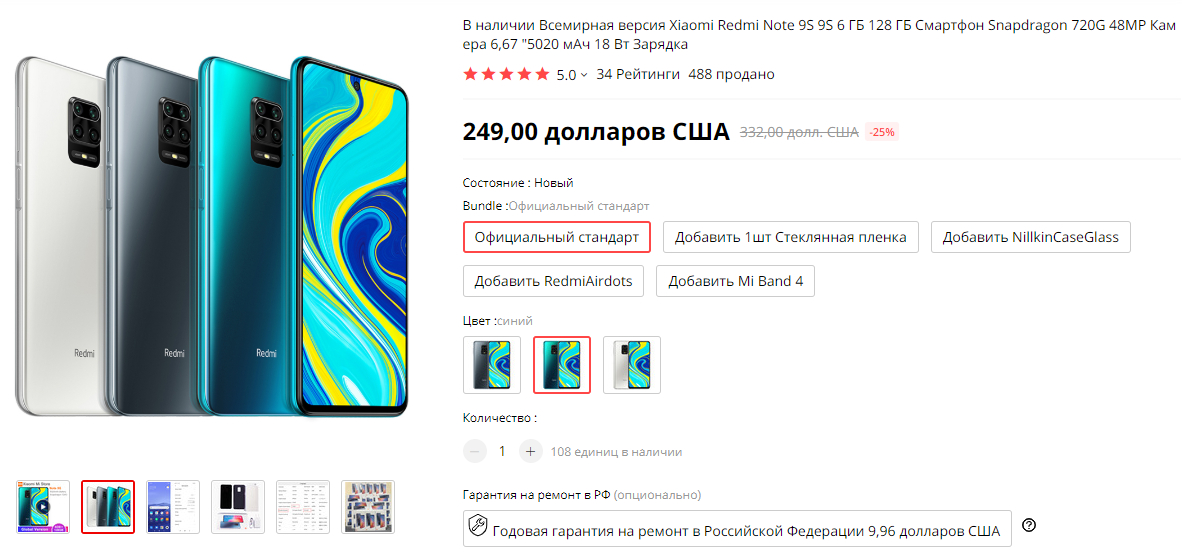Pick the white phone color swatch

[632, 365]
